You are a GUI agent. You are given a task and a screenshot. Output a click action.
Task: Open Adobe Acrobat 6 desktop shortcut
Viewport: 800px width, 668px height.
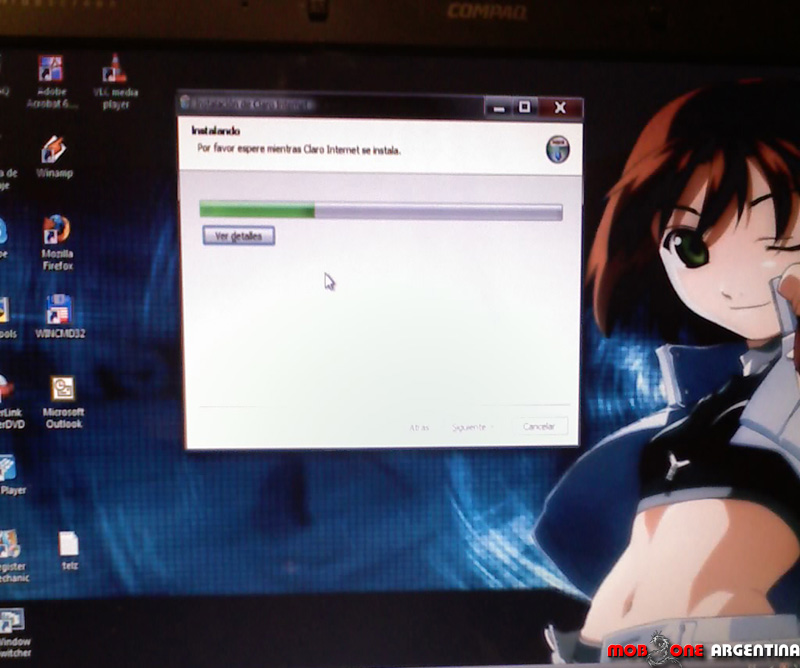[x=51, y=70]
